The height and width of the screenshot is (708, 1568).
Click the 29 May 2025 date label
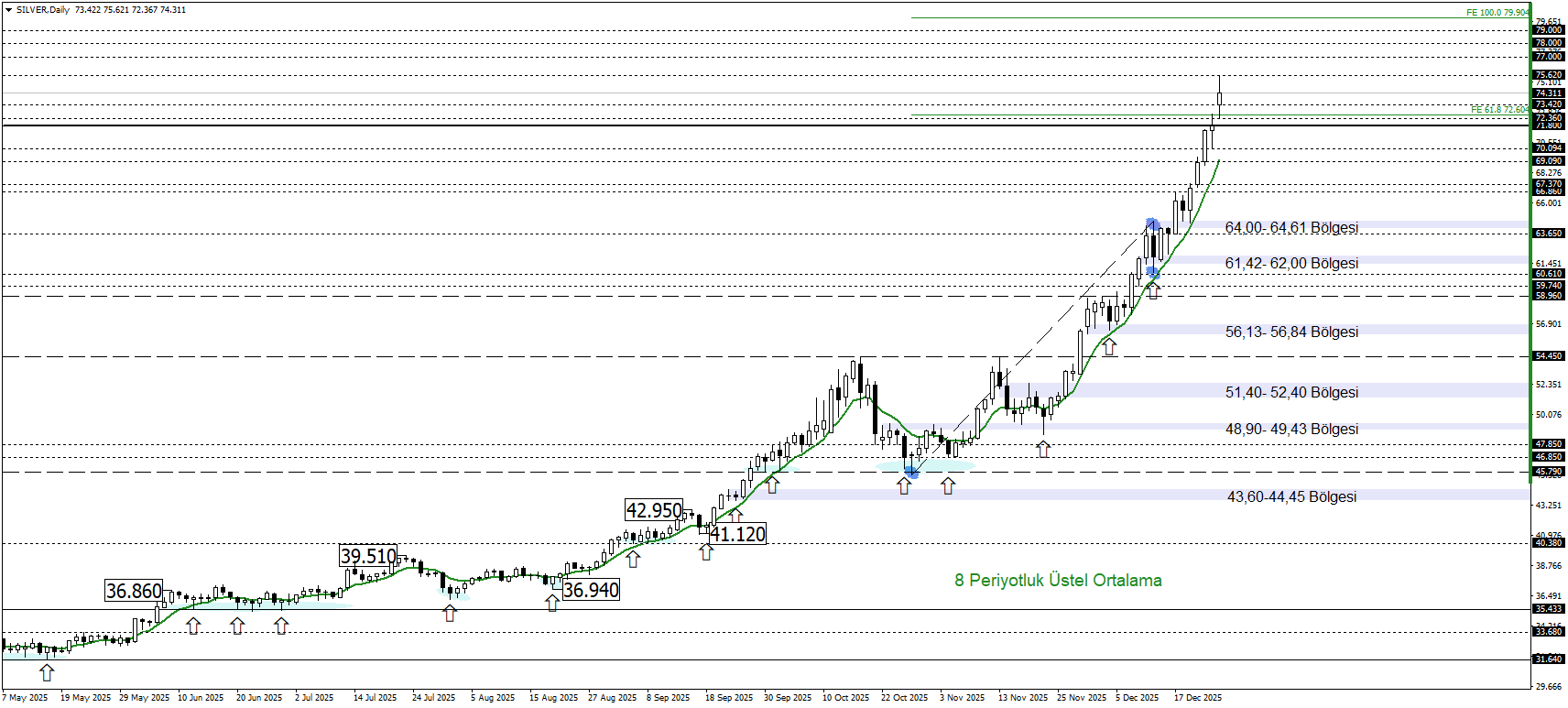tap(144, 698)
